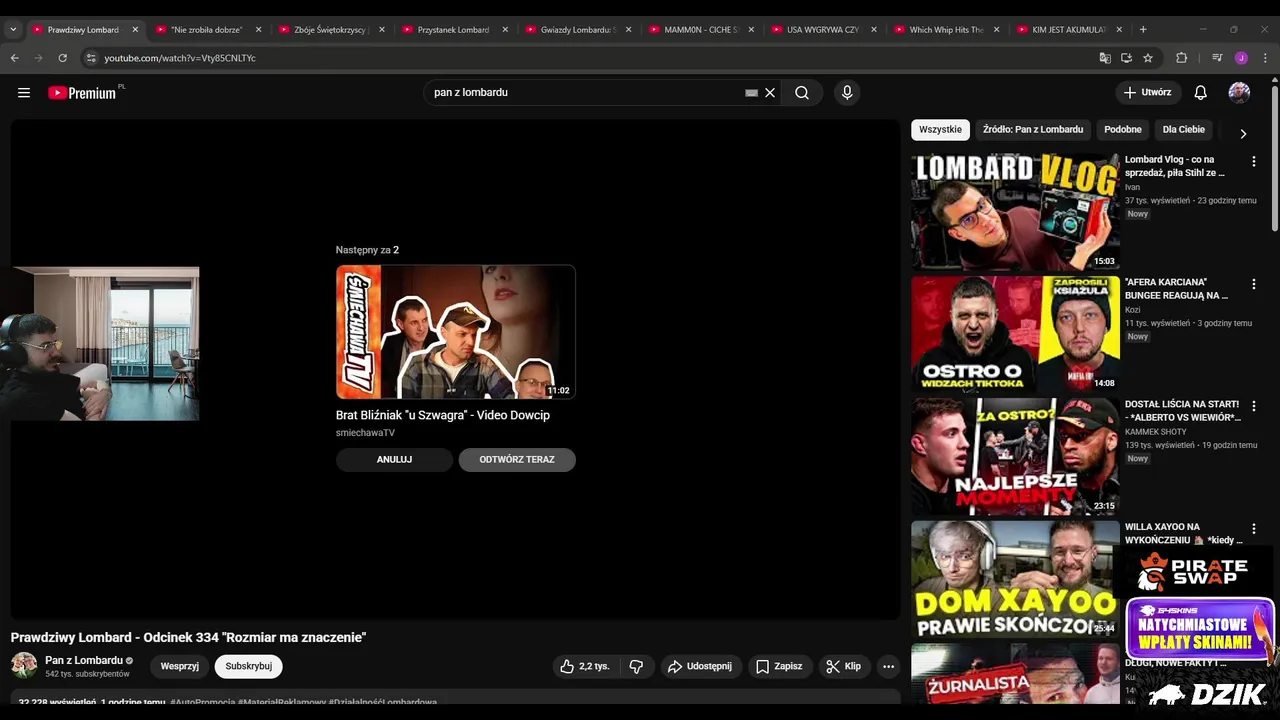The image size is (1280, 720).
Task: View site information icon in address bar
Action: click(91, 58)
